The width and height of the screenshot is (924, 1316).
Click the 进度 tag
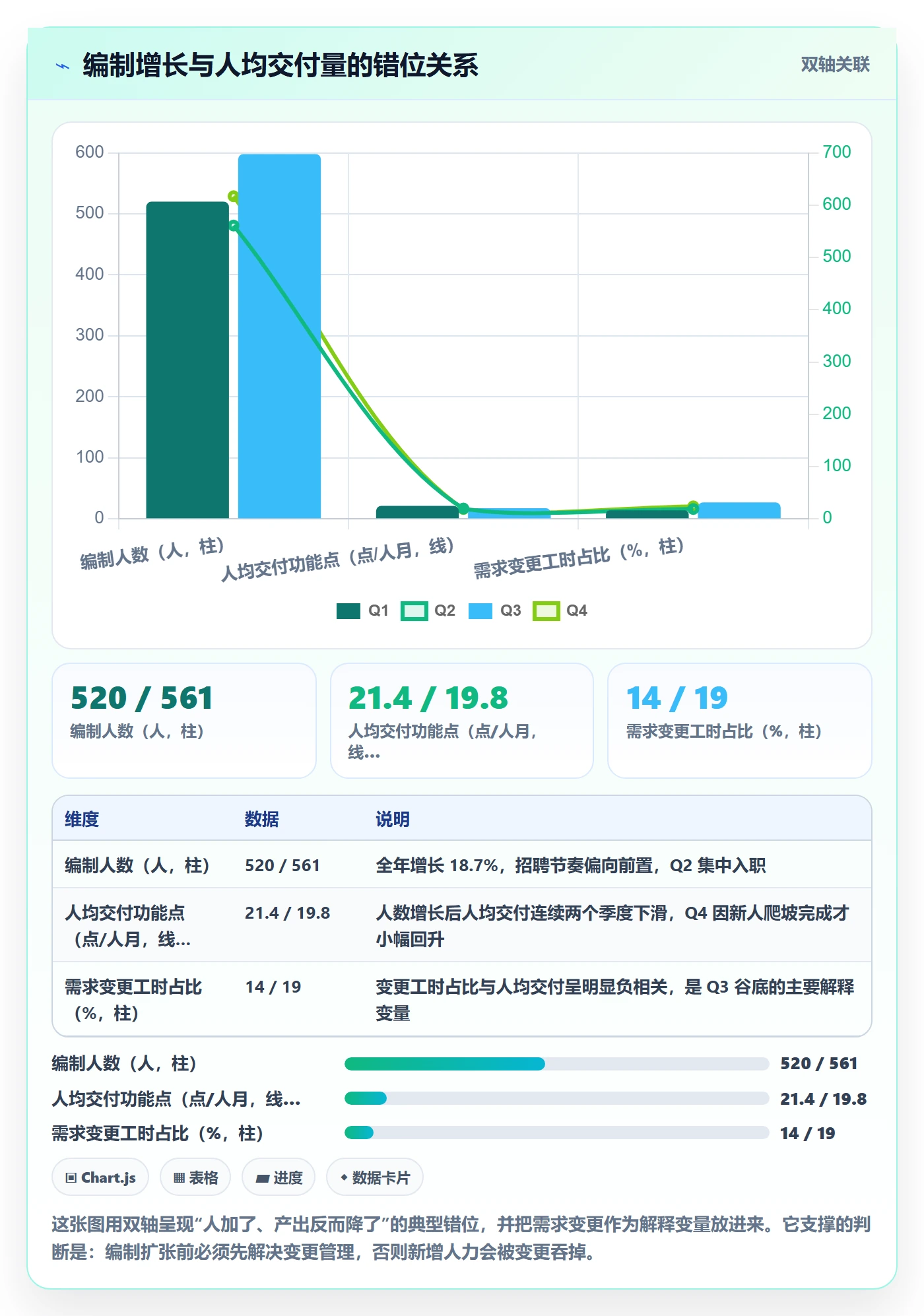[x=279, y=1177]
